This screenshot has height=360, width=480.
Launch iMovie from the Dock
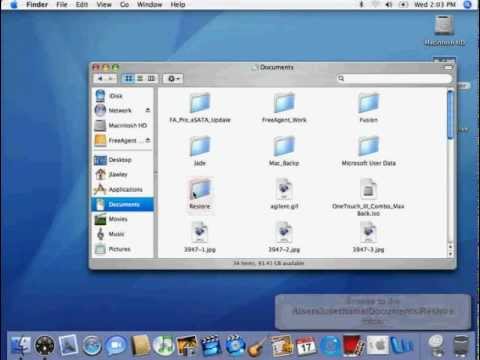click(210, 346)
